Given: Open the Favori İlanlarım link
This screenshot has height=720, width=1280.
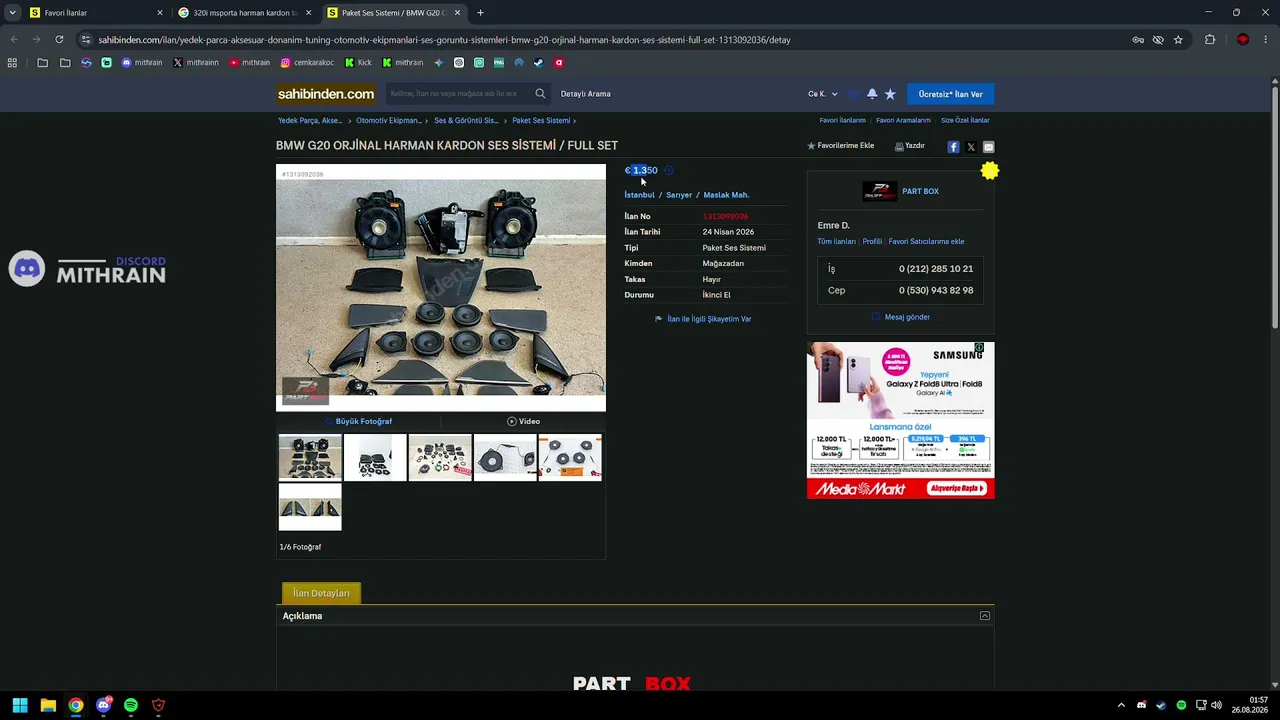Looking at the screenshot, I should (843, 121).
